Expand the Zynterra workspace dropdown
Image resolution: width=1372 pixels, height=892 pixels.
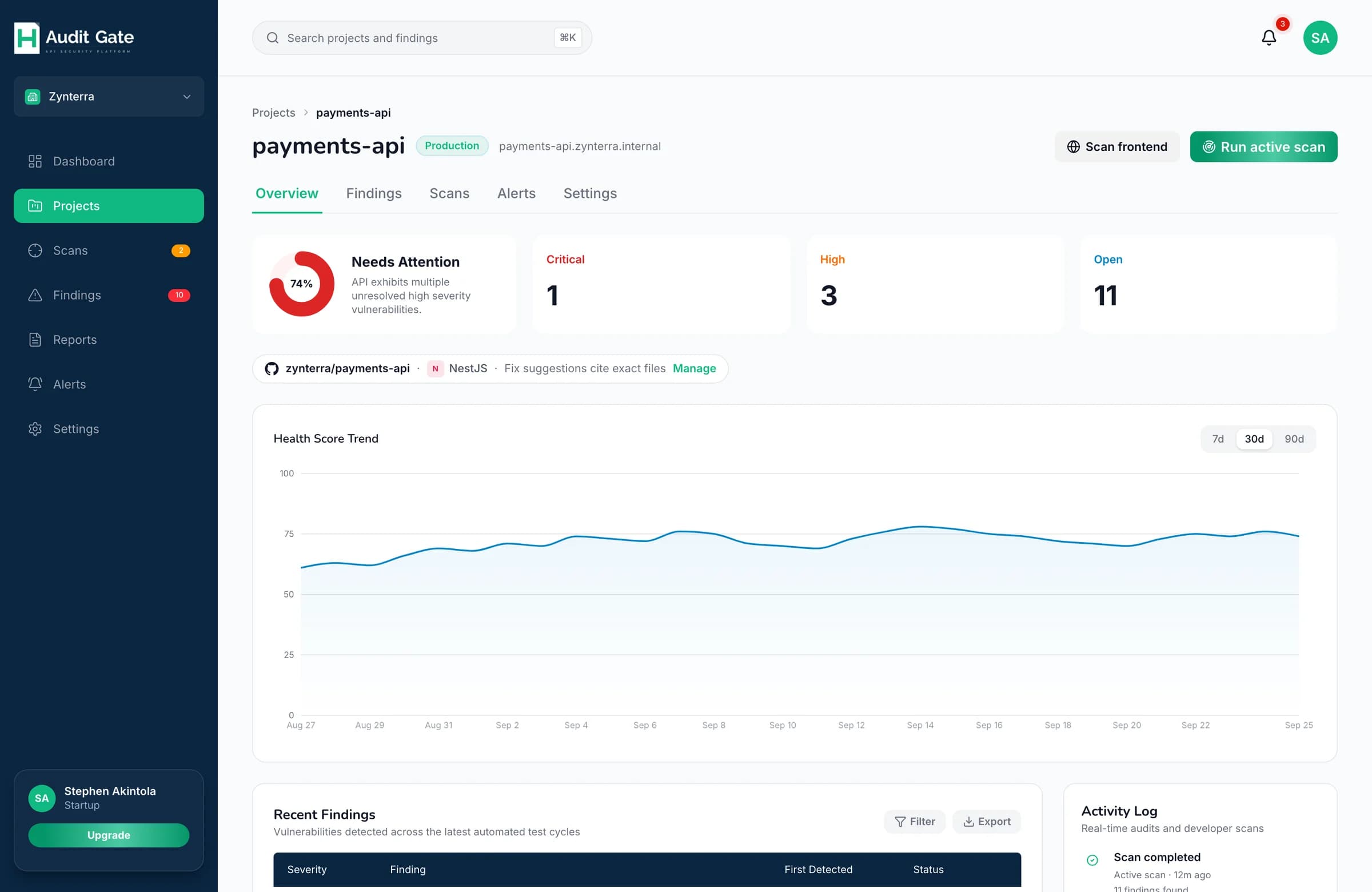pyautogui.click(x=109, y=97)
